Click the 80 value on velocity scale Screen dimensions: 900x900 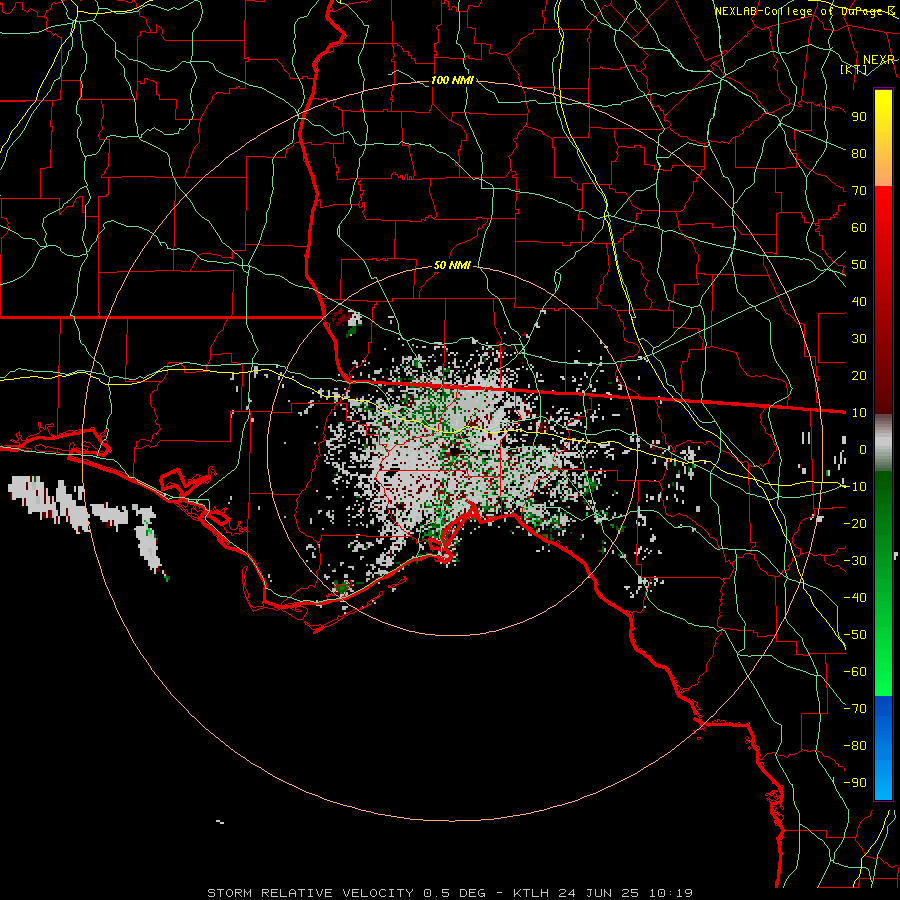pos(859,153)
